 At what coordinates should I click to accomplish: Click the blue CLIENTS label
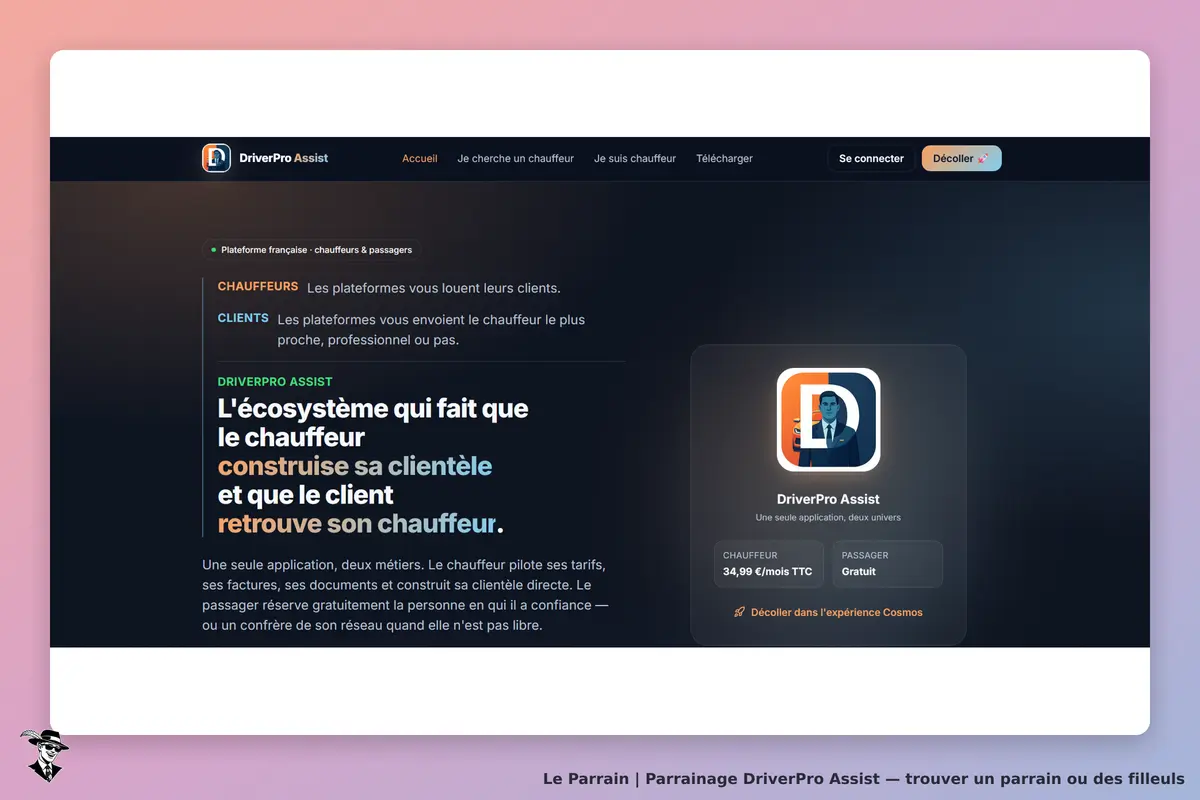tap(243, 318)
